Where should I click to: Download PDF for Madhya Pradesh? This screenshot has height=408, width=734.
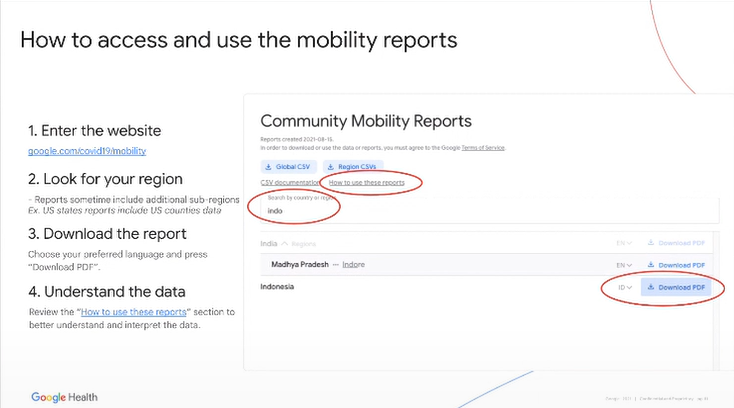(x=676, y=265)
